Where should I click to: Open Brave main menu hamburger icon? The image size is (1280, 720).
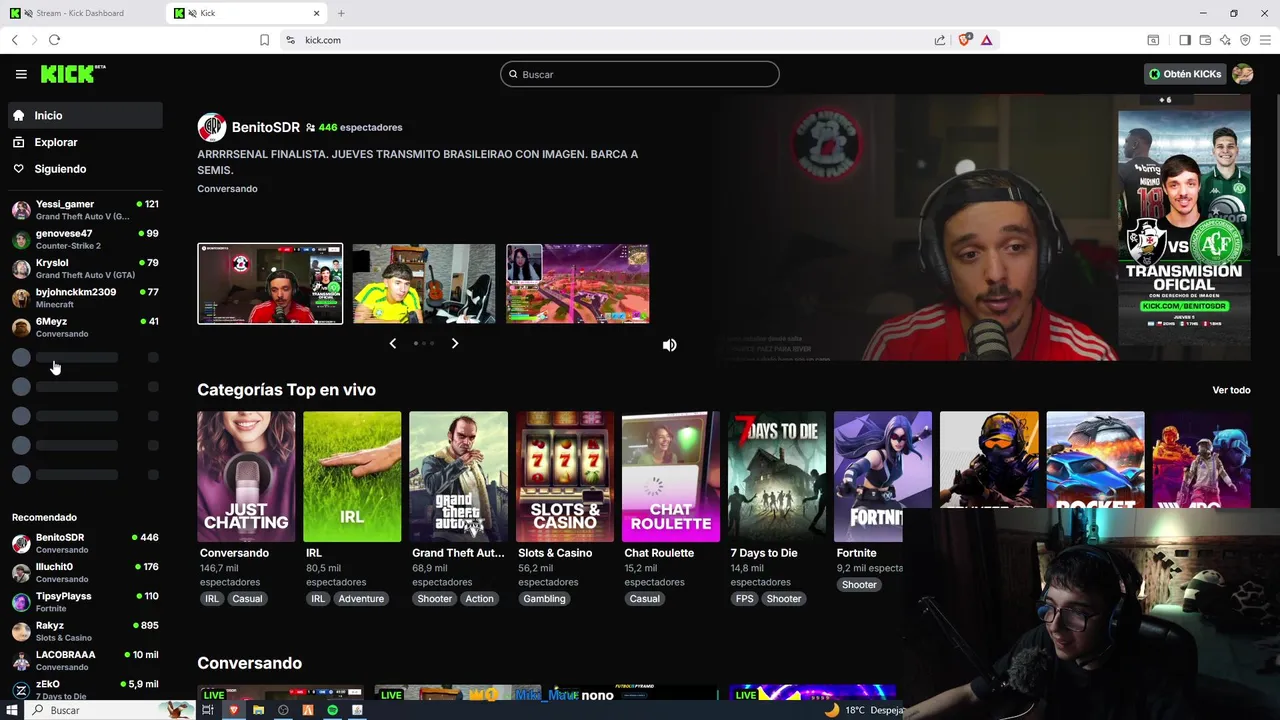point(1265,40)
